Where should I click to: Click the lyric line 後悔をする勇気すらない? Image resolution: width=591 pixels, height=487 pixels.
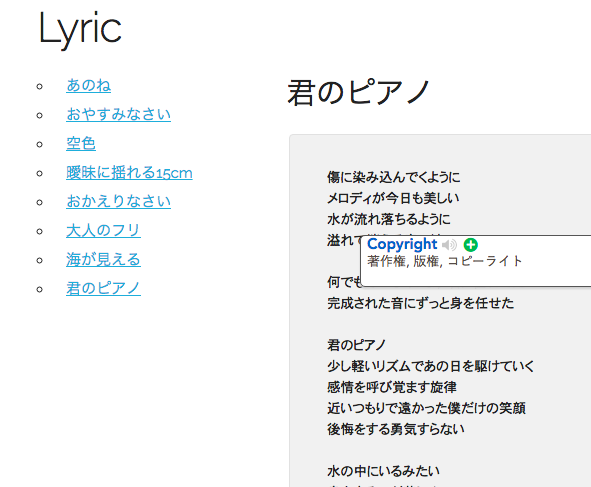(396, 429)
